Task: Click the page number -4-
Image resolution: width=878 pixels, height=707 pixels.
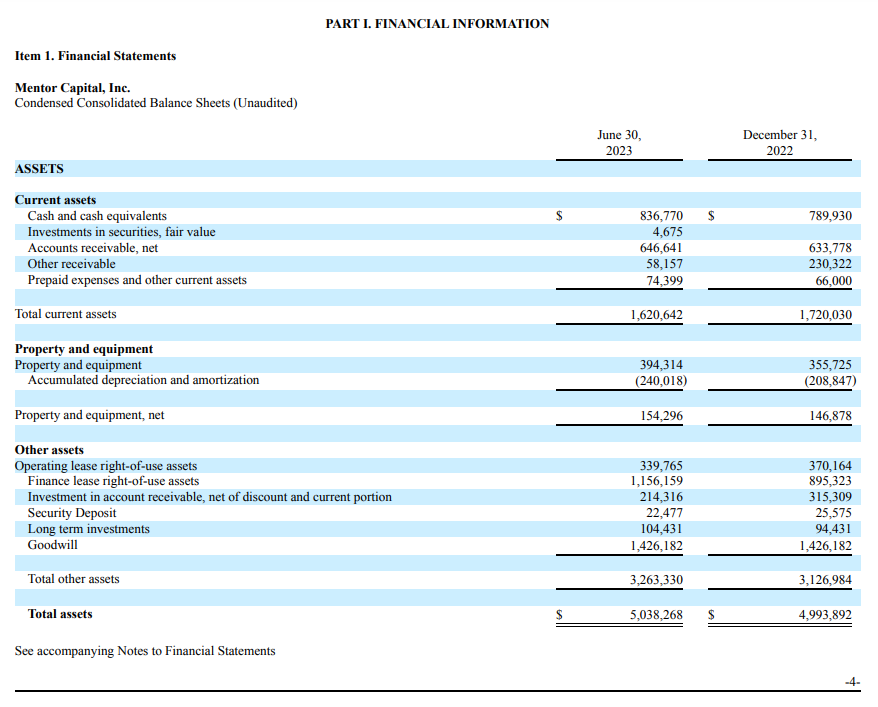Action: tap(852, 682)
